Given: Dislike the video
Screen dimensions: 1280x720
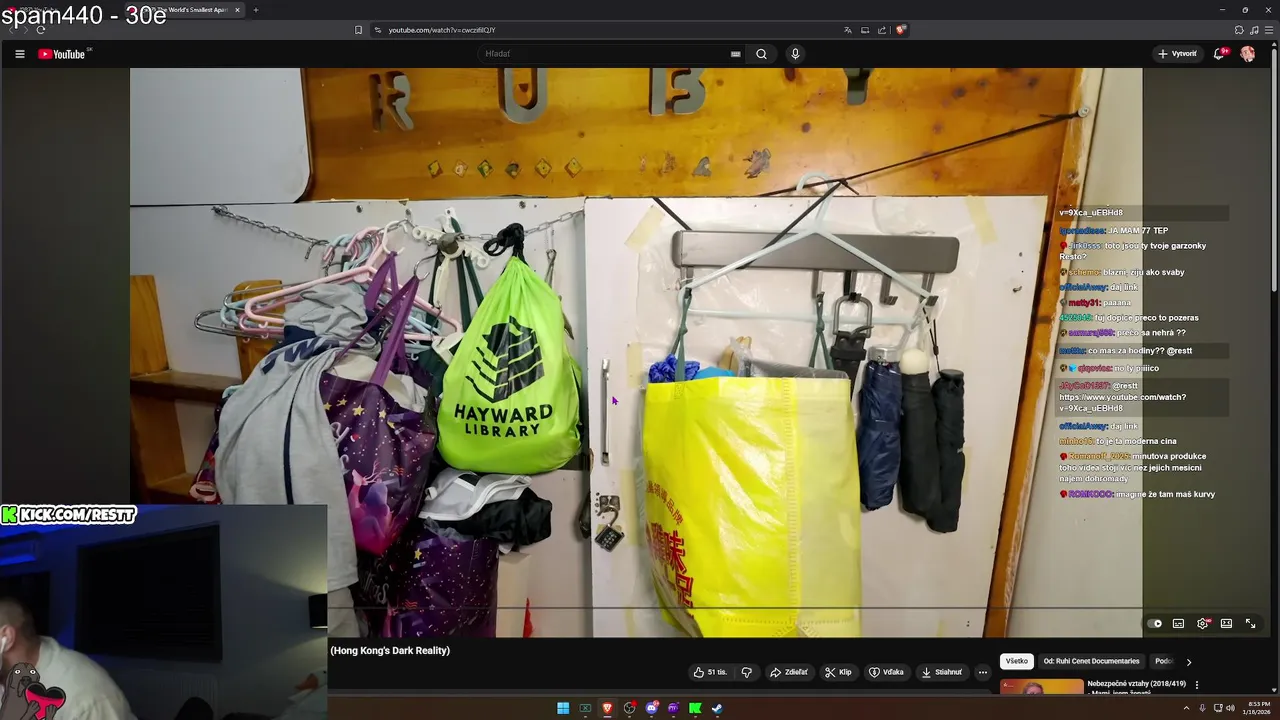Looking at the screenshot, I should tap(746, 672).
